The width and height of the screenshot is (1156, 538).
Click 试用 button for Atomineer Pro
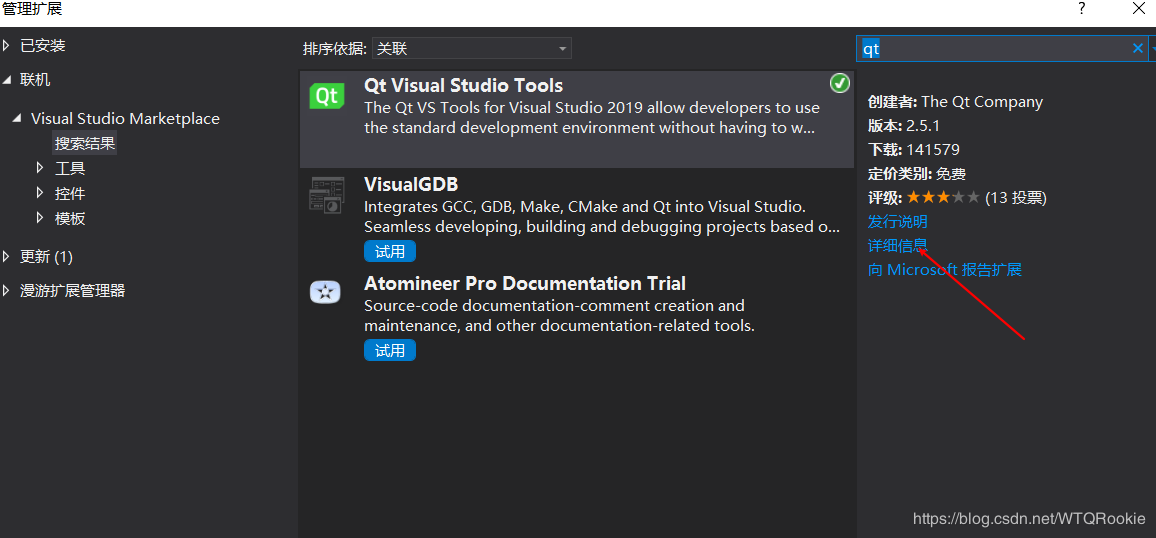390,350
